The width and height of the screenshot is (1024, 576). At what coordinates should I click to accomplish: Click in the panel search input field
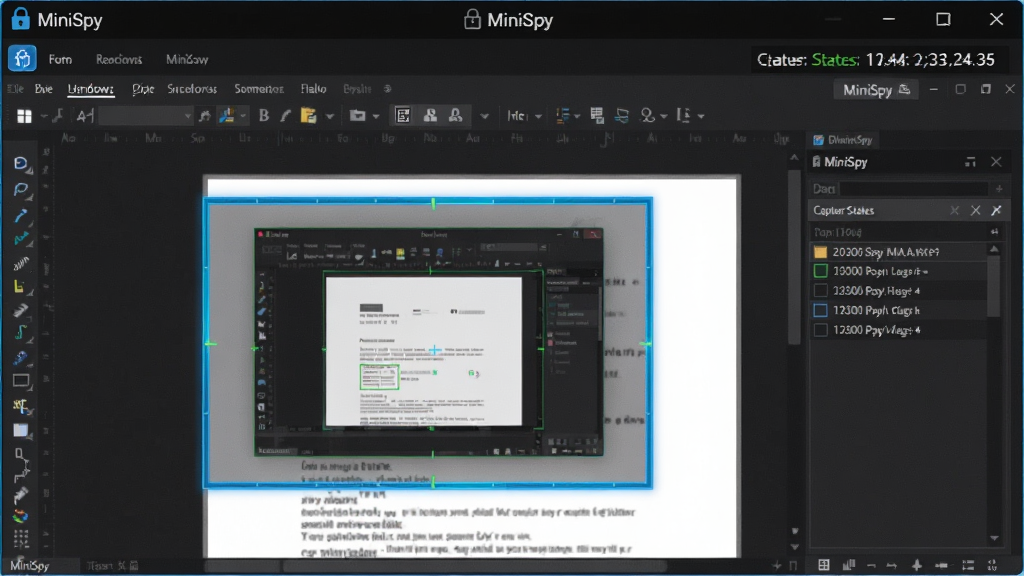click(x=914, y=189)
